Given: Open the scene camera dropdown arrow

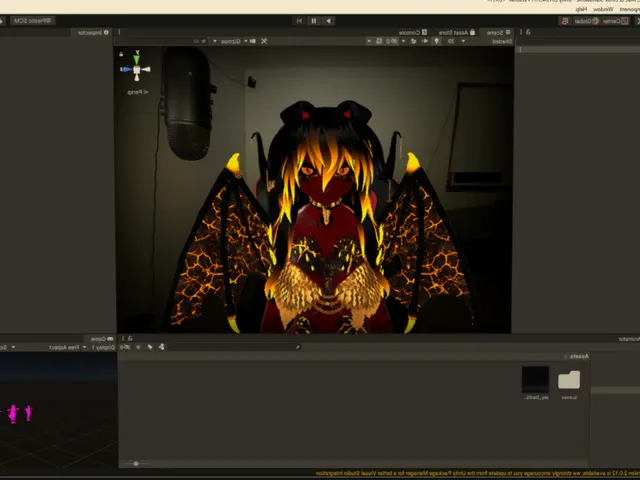Looking at the screenshot, I should (x=246, y=41).
